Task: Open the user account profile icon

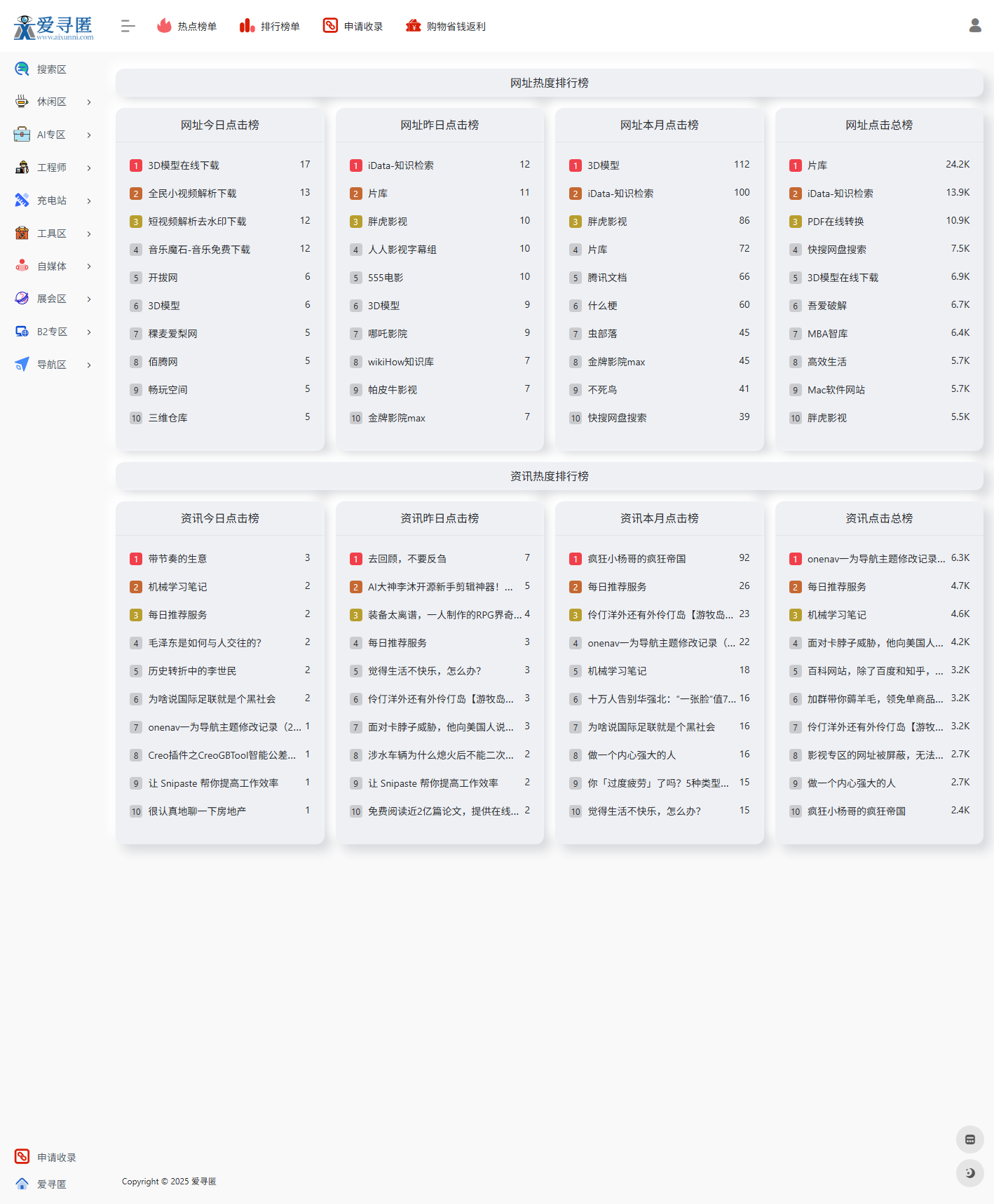Action: coord(975,26)
